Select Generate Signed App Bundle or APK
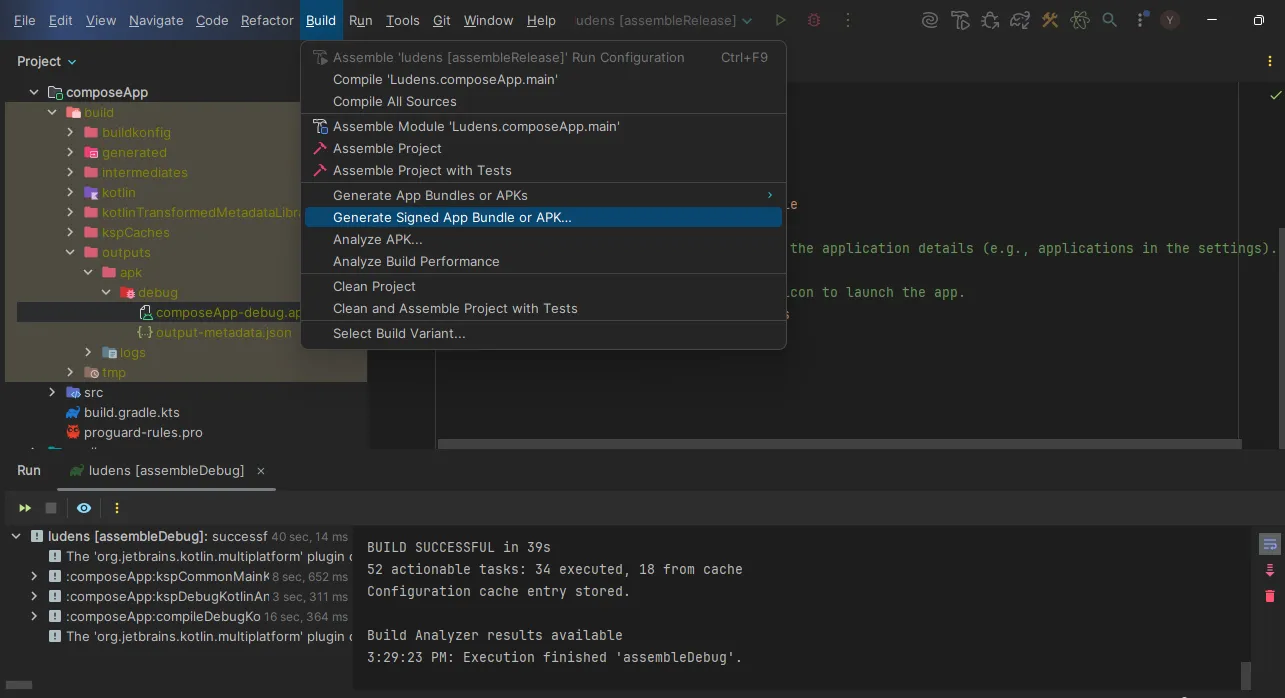This screenshot has height=698, width=1285. click(x=452, y=218)
